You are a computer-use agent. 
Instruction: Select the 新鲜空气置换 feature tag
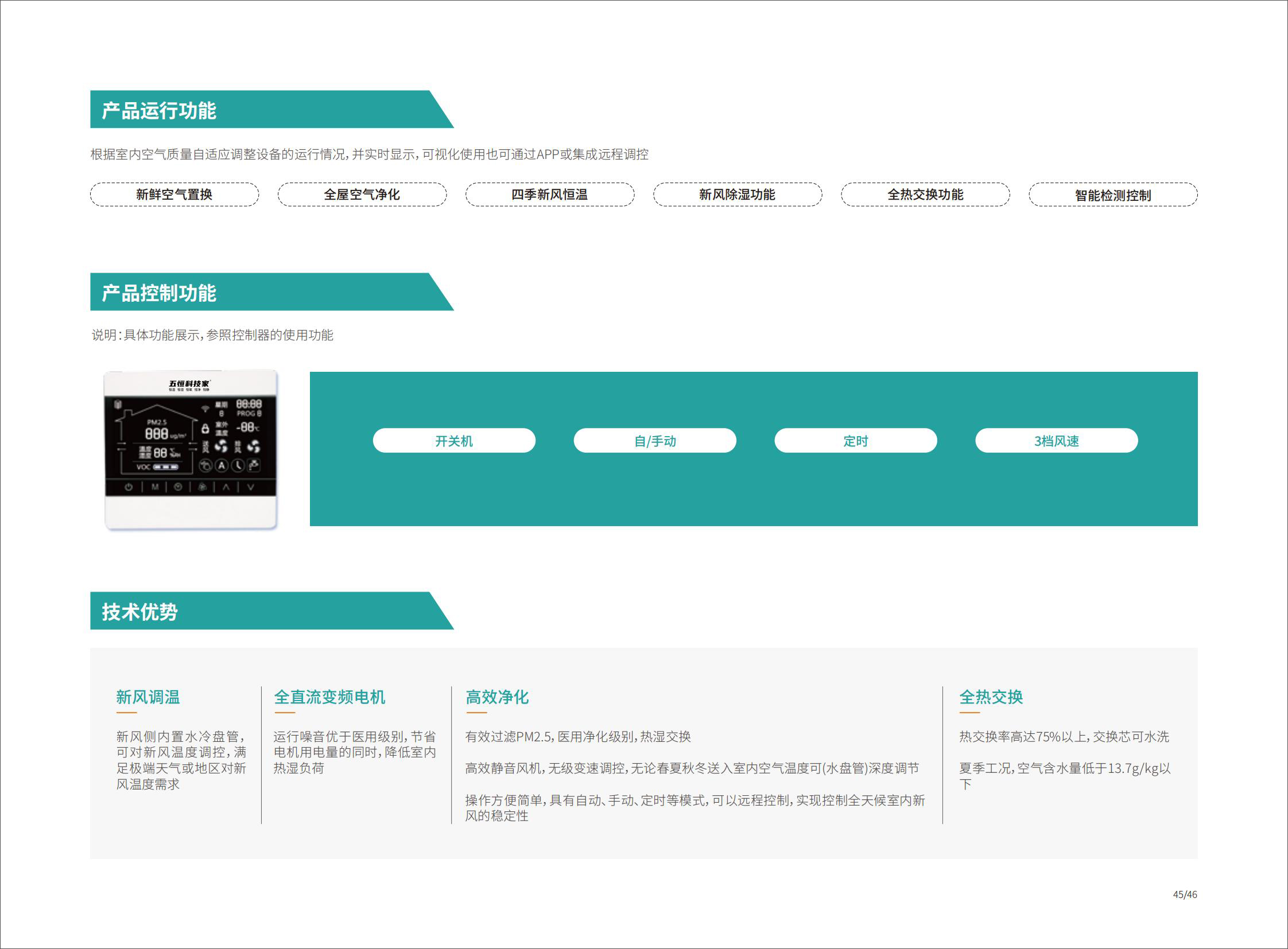pos(174,195)
